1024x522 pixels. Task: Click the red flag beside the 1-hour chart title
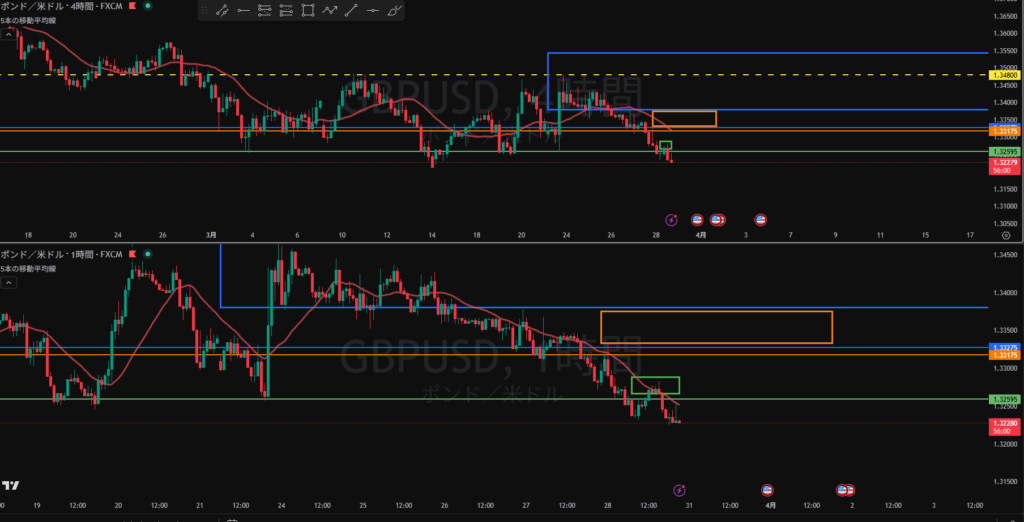(x=132, y=256)
